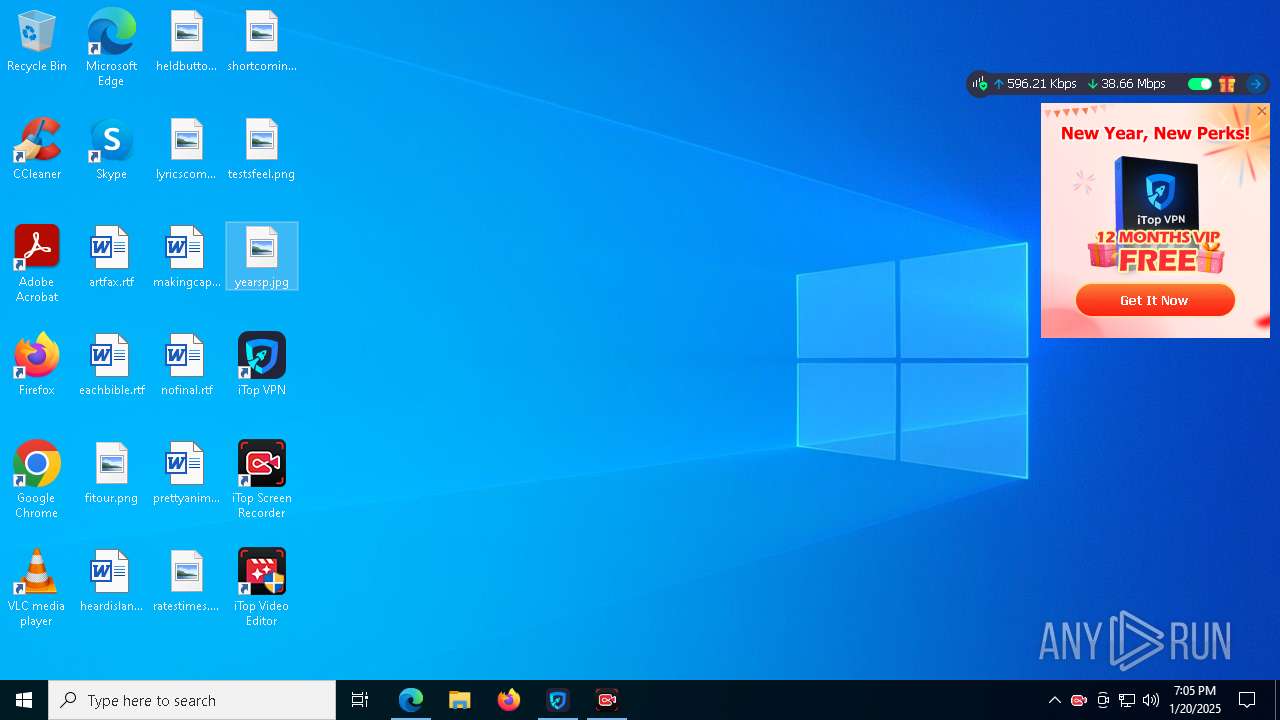1280x720 pixels.
Task: Expand the hidden system tray icons
Action: click(x=1054, y=700)
